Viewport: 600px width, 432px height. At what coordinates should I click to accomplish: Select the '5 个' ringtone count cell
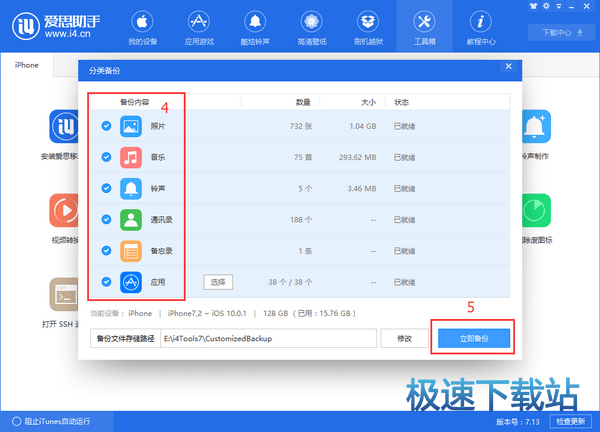click(x=305, y=188)
